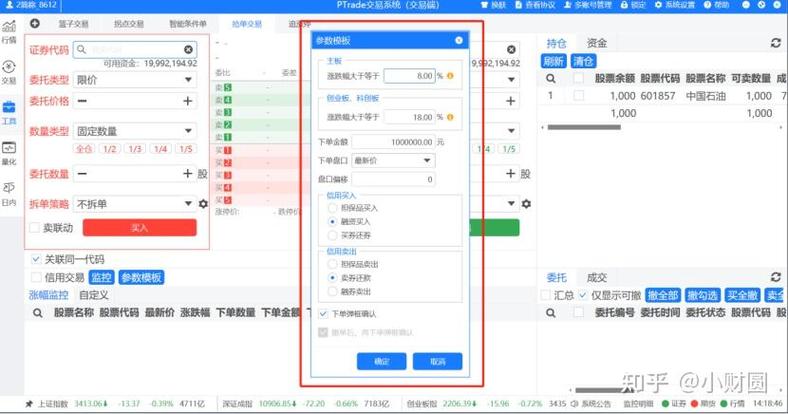Viewport: 788px width, 414px height.
Task: Click info icon beside the 8.00% main board field
Action: click(x=450, y=76)
